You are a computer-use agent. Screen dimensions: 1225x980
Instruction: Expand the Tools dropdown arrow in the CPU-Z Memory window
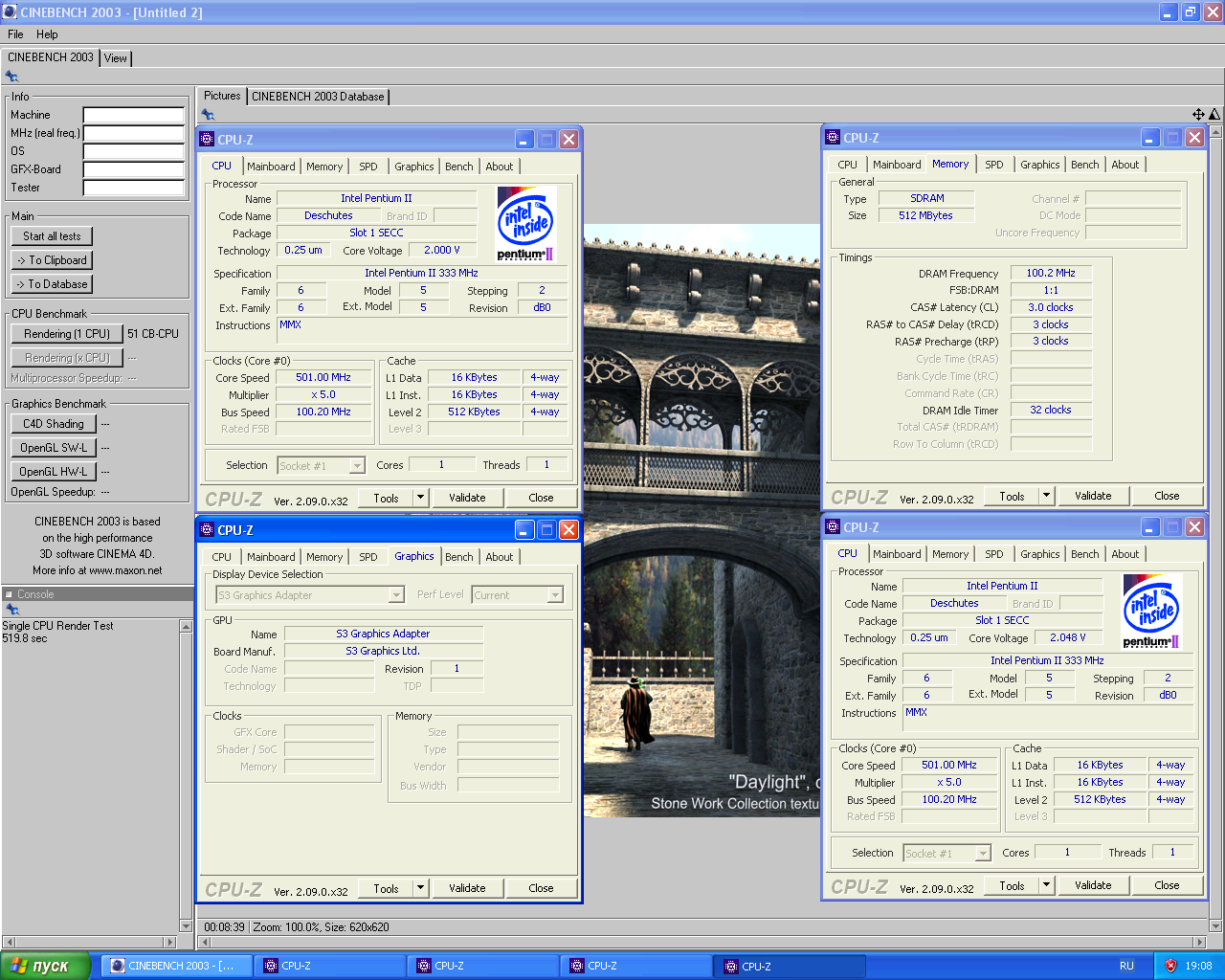point(1046,496)
